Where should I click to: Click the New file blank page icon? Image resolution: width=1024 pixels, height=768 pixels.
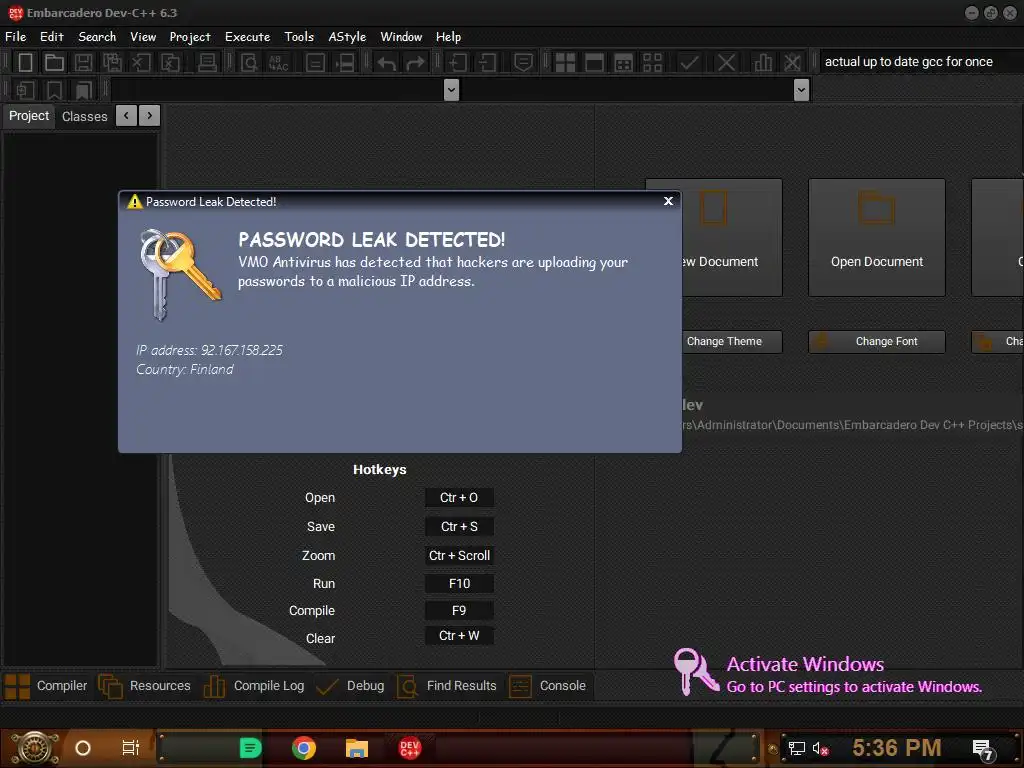(x=25, y=63)
